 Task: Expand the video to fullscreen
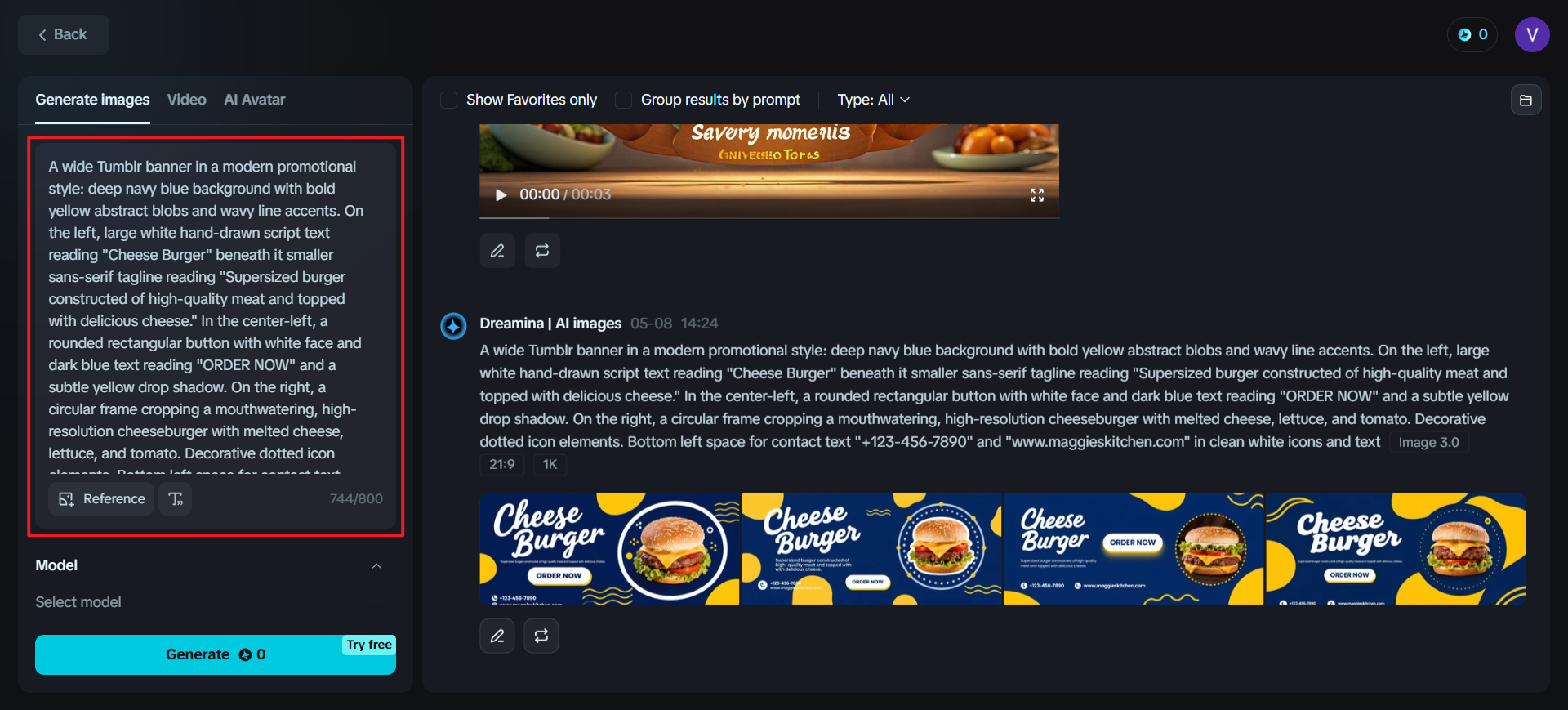click(1037, 194)
